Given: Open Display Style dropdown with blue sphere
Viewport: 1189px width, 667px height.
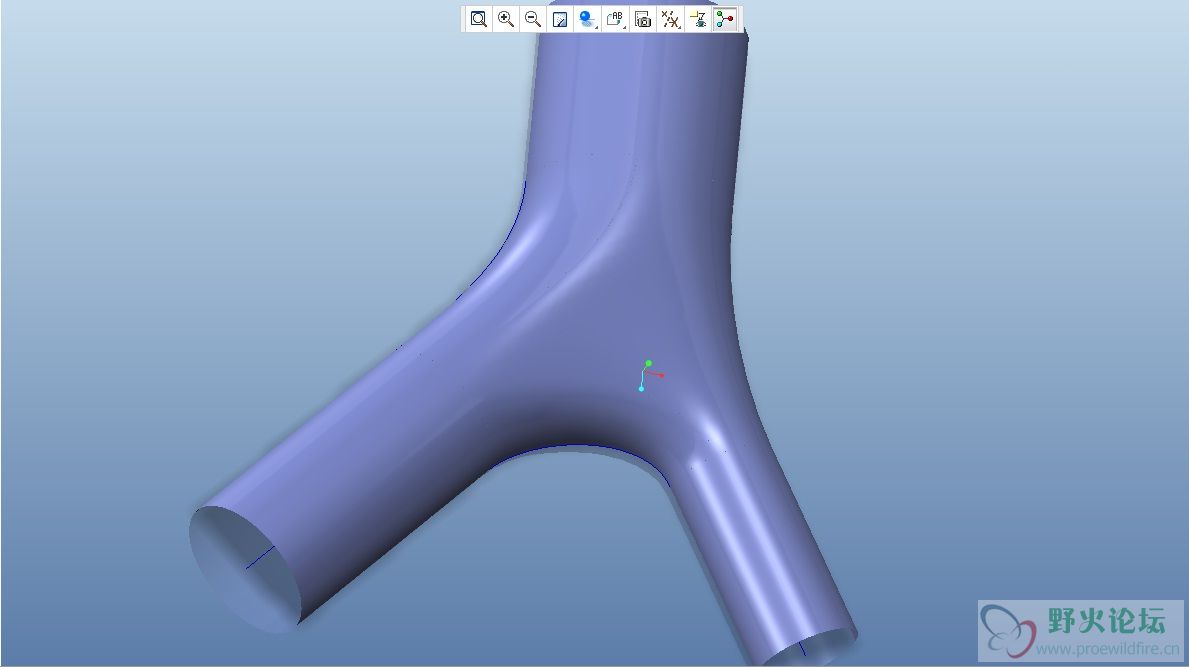Looking at the screenshot, I should pyautogui.click(x=588, y=19).
